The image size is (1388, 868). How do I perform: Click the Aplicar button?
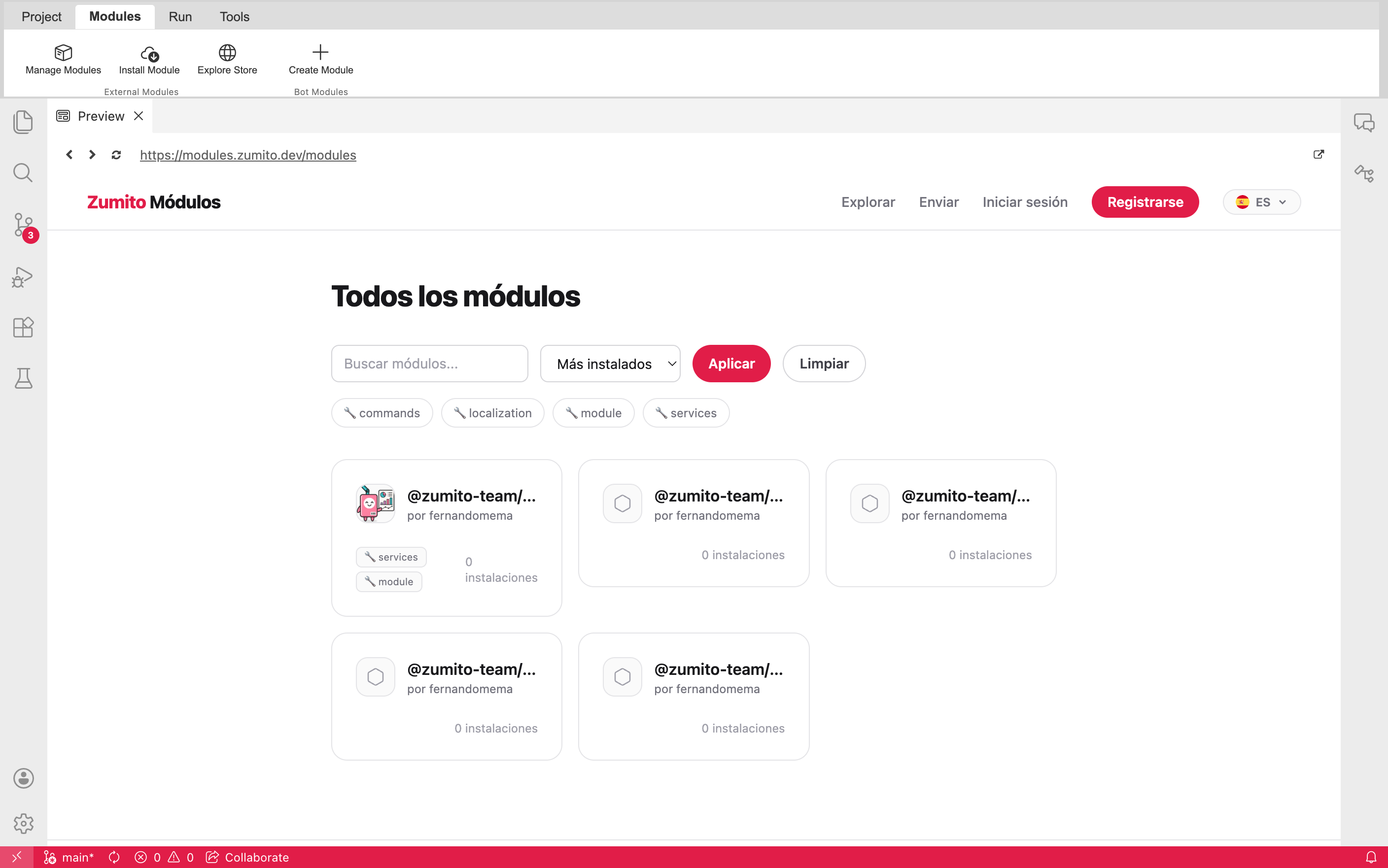(x=731, y=364)
